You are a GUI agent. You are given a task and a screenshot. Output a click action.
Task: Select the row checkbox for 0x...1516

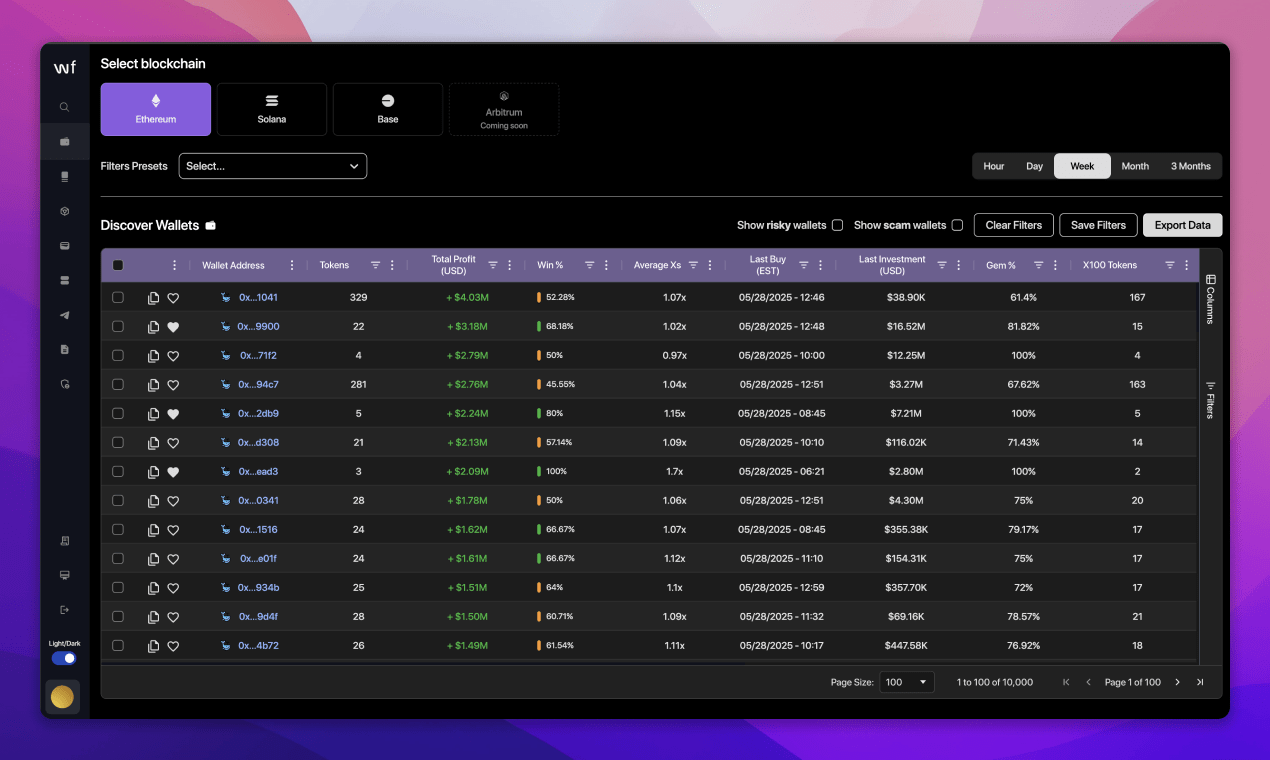click(x=118, y=530)
